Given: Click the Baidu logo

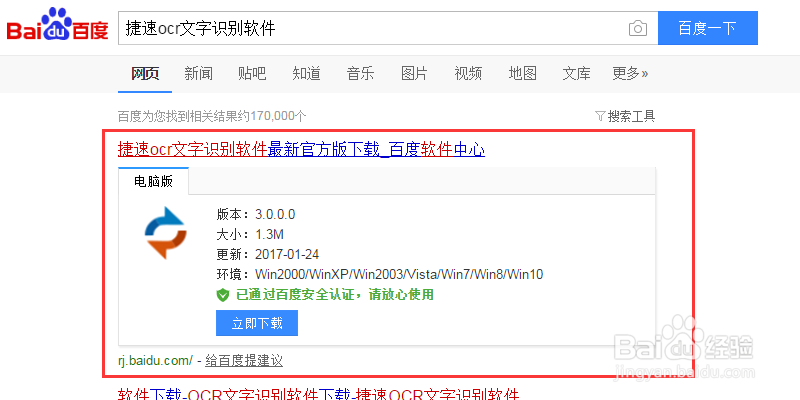Looking at the screenshot, I should point(57,25).
